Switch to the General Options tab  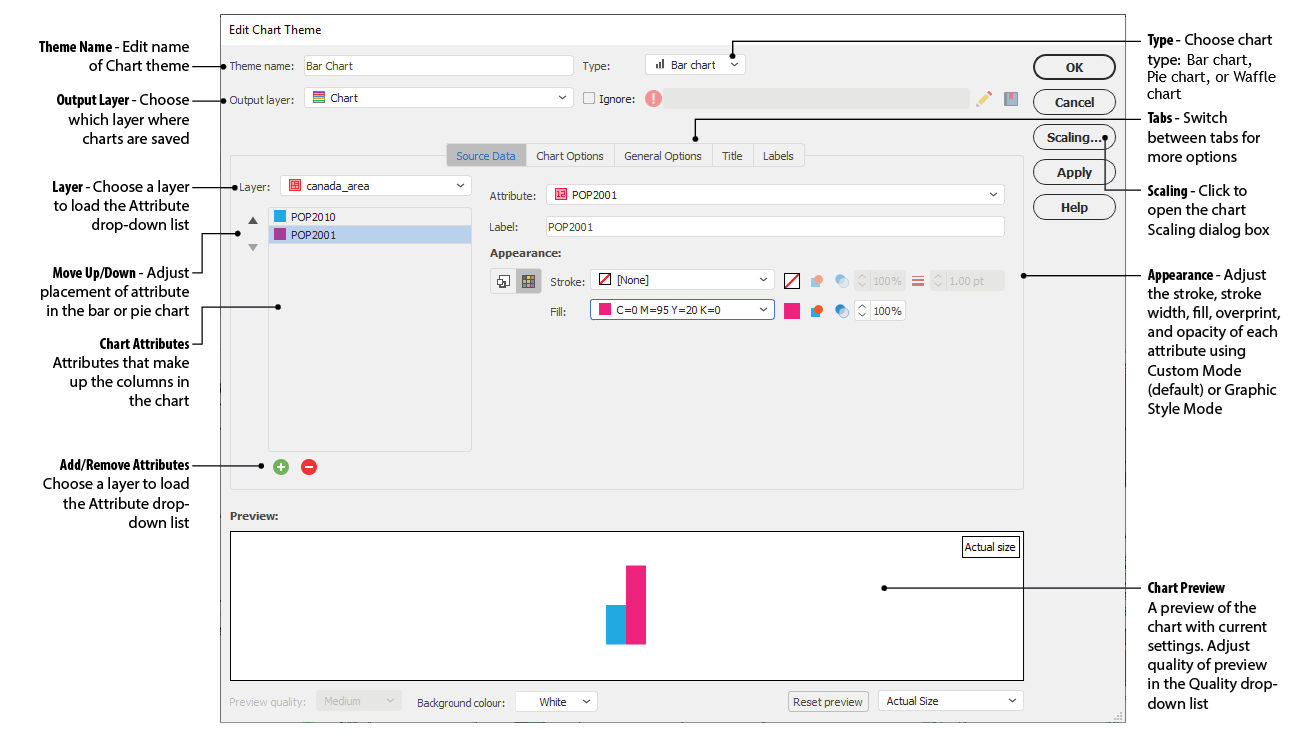[663, 156]
